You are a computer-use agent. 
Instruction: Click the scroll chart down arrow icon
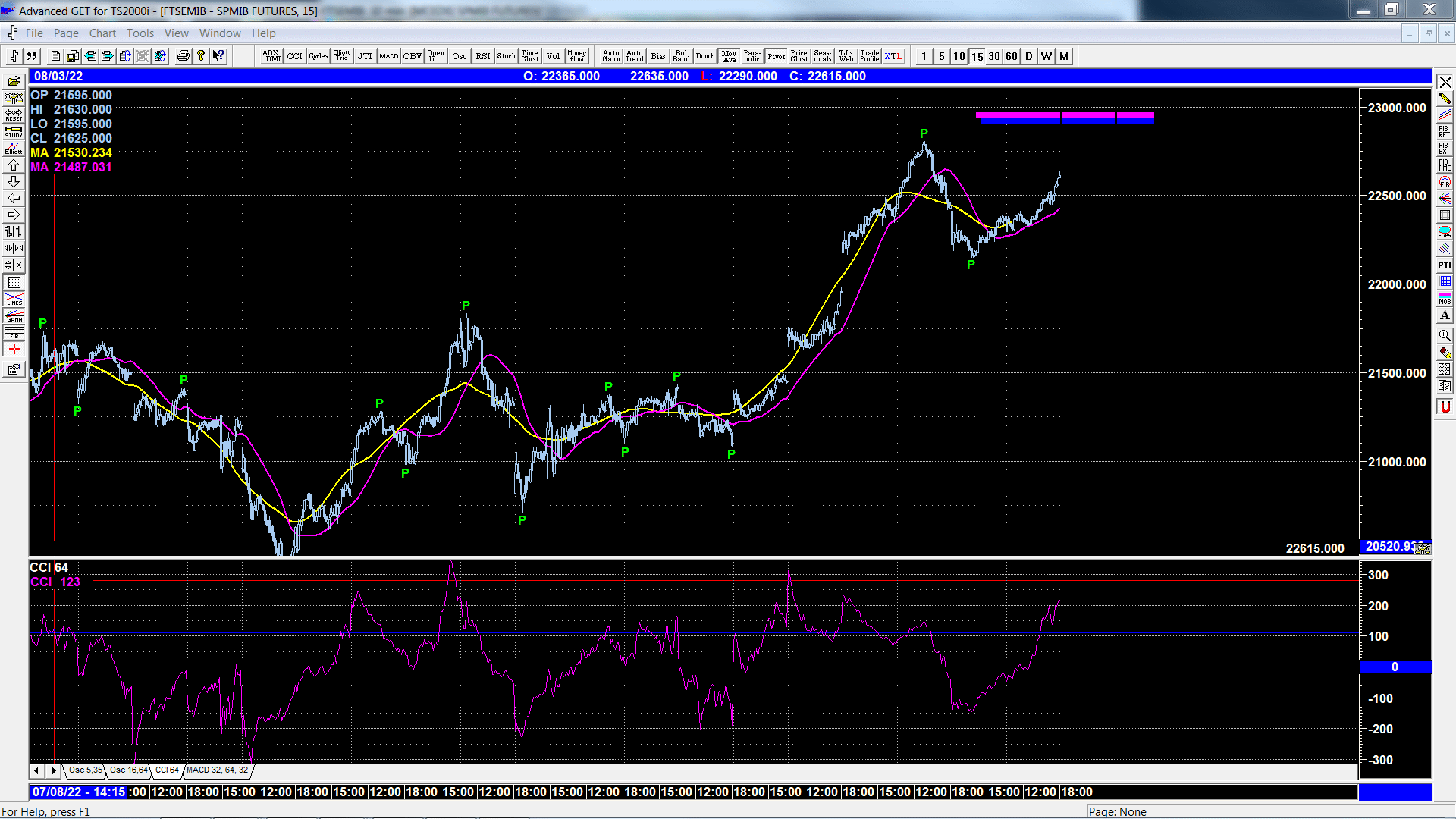pyautogui.click(x=14, y=182)
